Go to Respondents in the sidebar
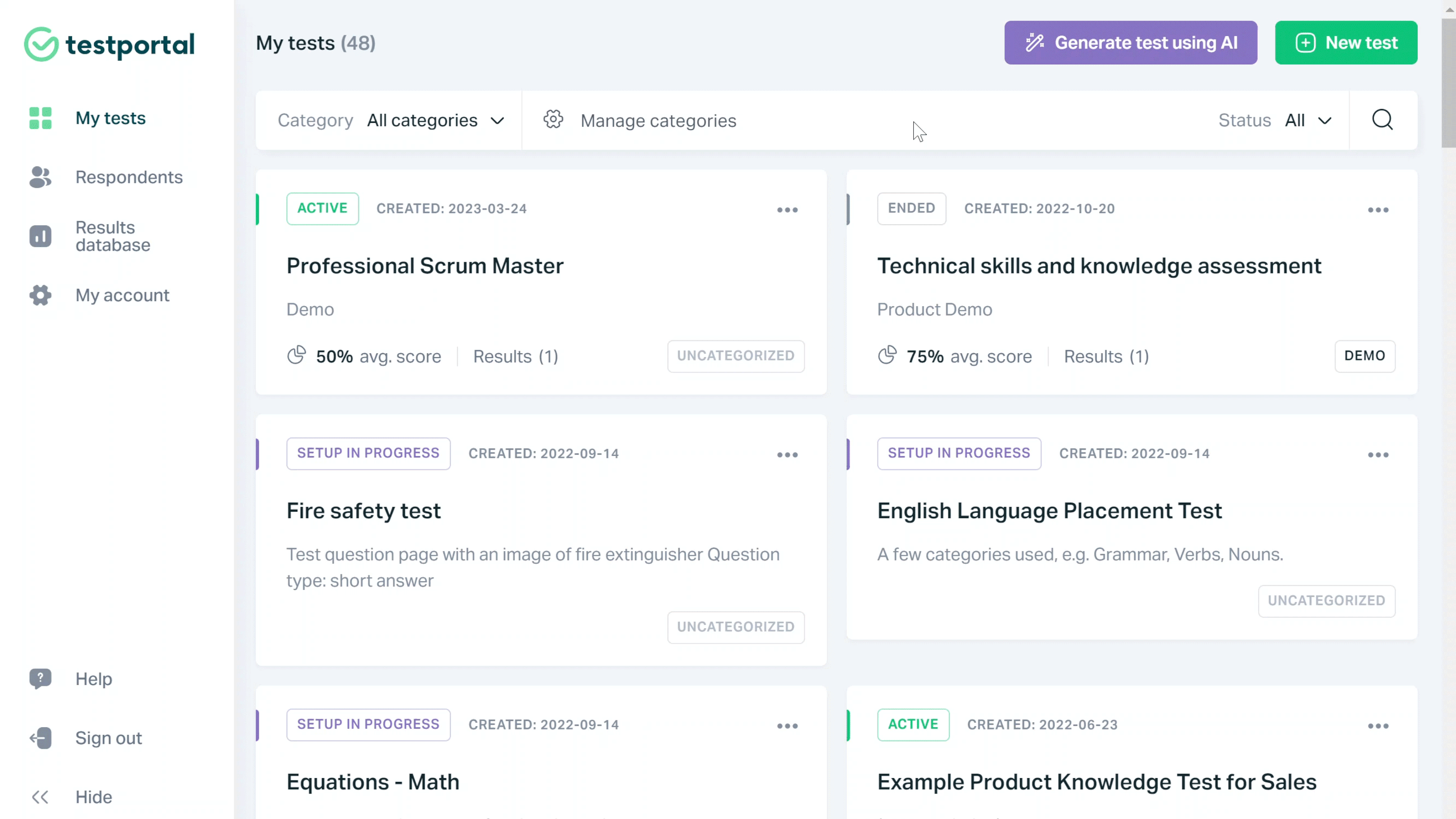Viewport: 1456px width, 819px height. (129, 177)
